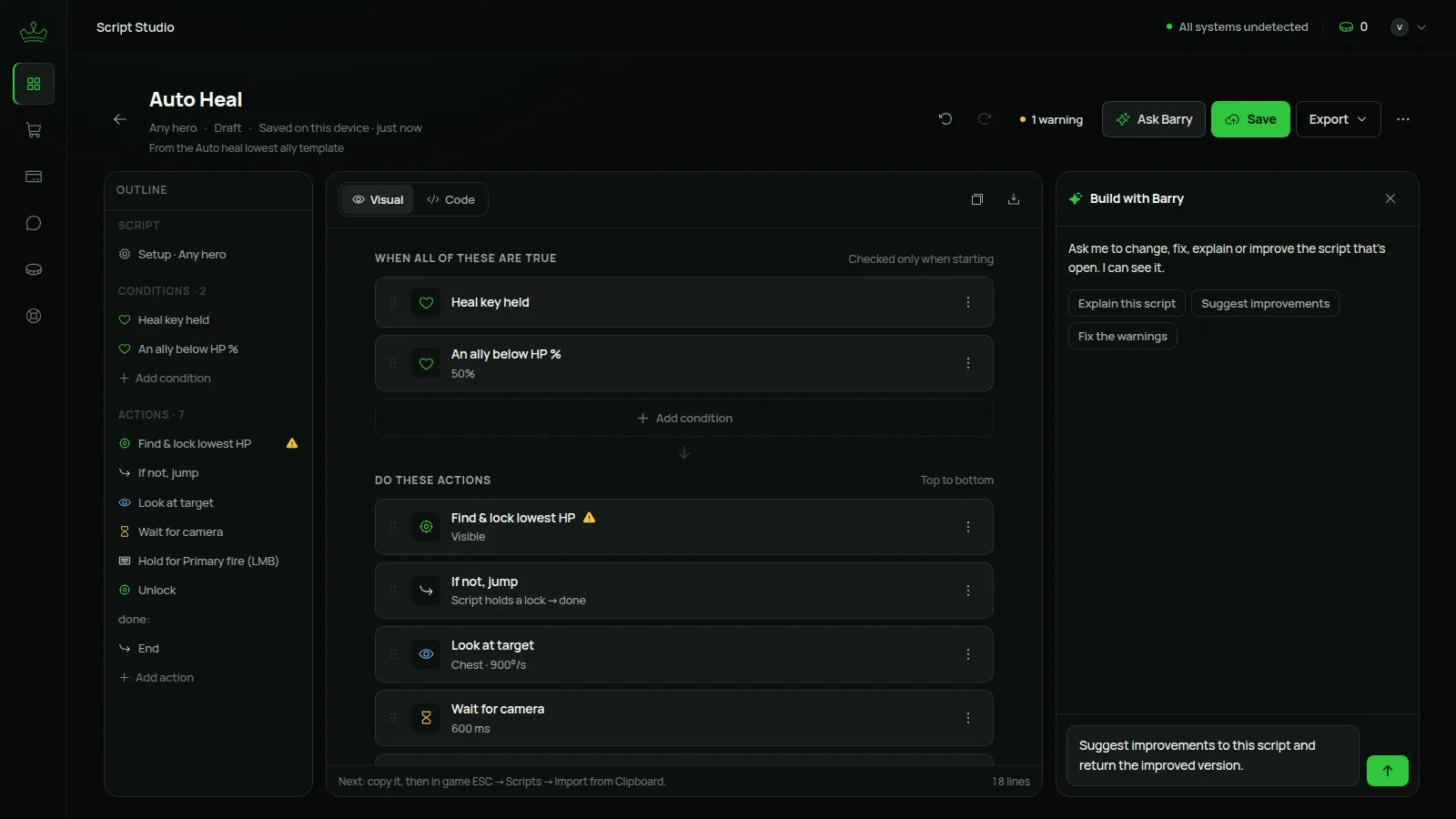Screen dimensions: 1456x819
Task: Click Ask Barry button
Action: coord(1154,119)
